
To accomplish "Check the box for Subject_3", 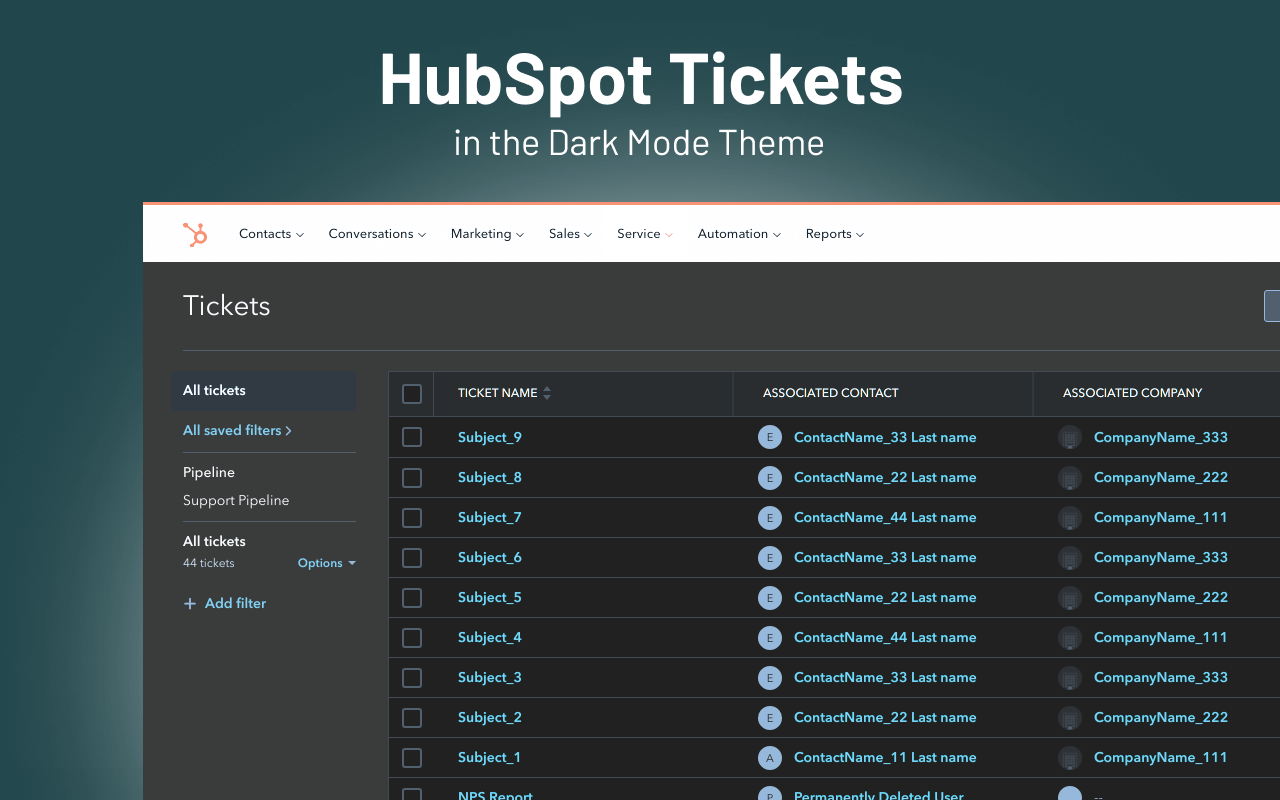I will 412,677.
